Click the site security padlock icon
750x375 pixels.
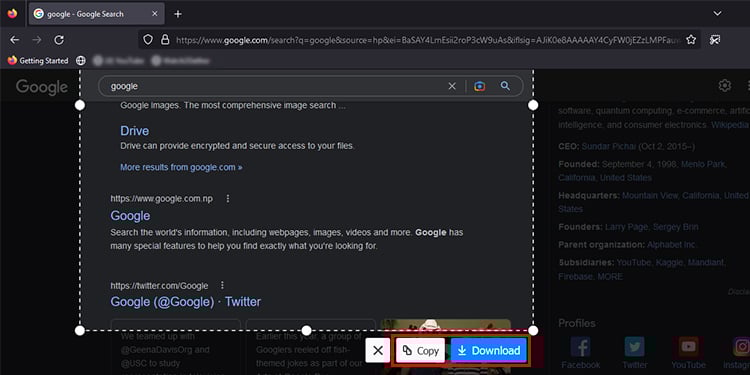click(x=165, y=40)
